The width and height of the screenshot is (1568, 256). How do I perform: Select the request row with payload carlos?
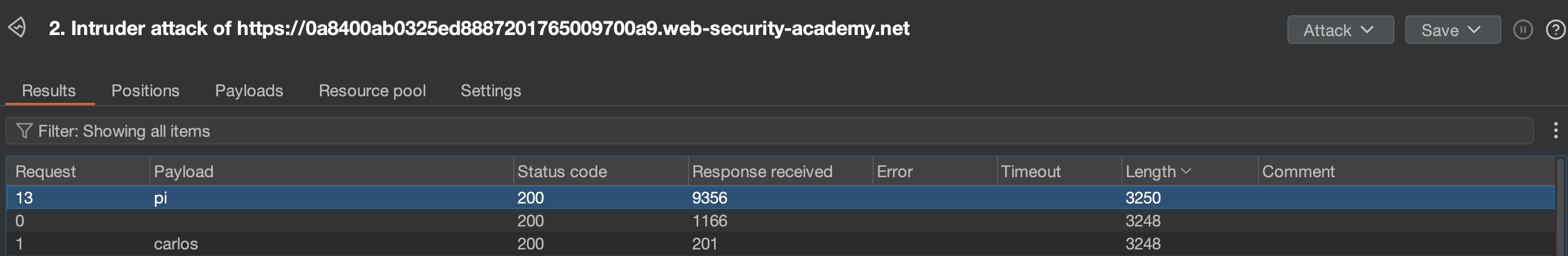coord(176,244)
